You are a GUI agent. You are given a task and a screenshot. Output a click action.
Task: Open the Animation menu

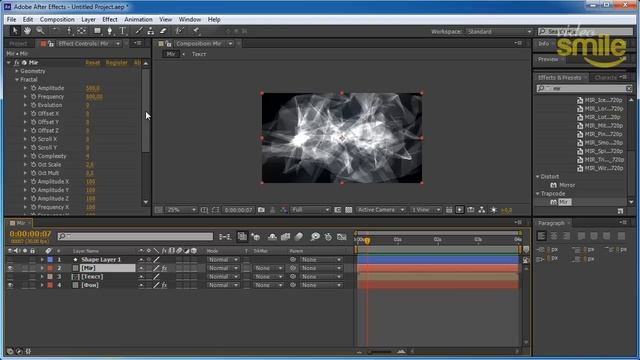pos(138,19)
